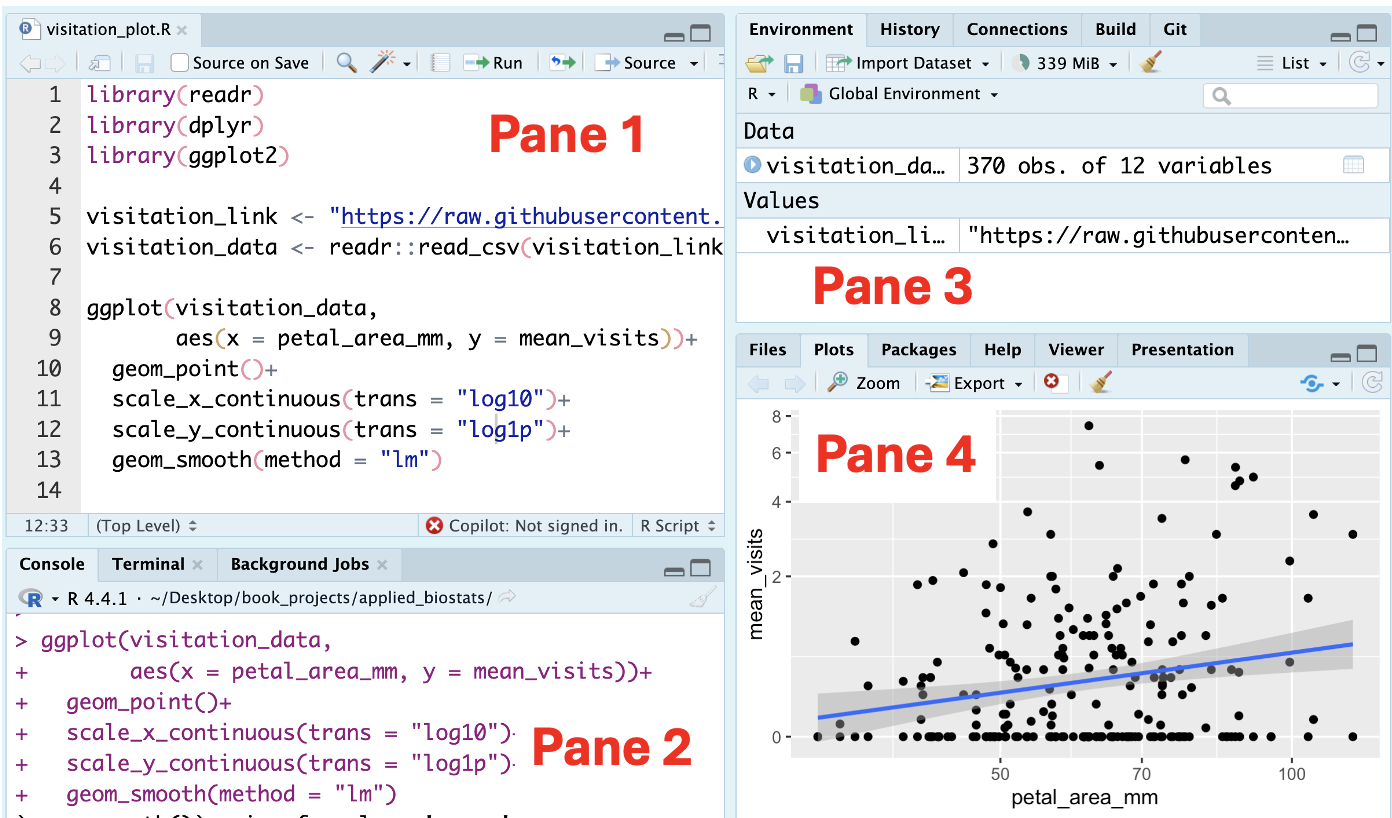Switch to the Connections tab
1392x818 pixels.
coord(1017,29)
